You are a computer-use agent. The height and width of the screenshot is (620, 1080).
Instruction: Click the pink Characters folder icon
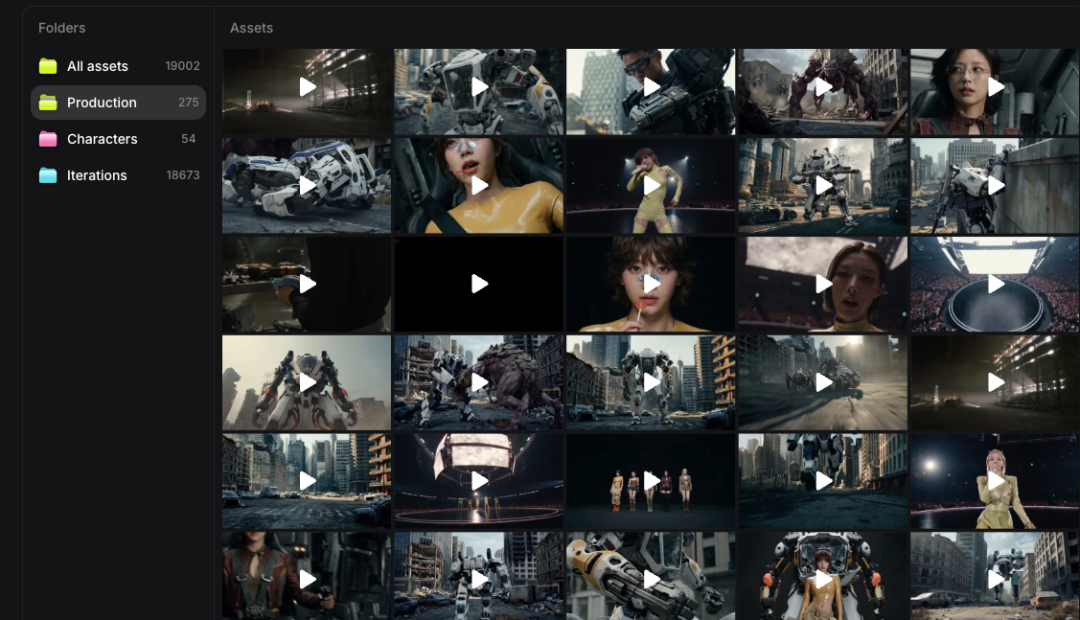point(48,139)
